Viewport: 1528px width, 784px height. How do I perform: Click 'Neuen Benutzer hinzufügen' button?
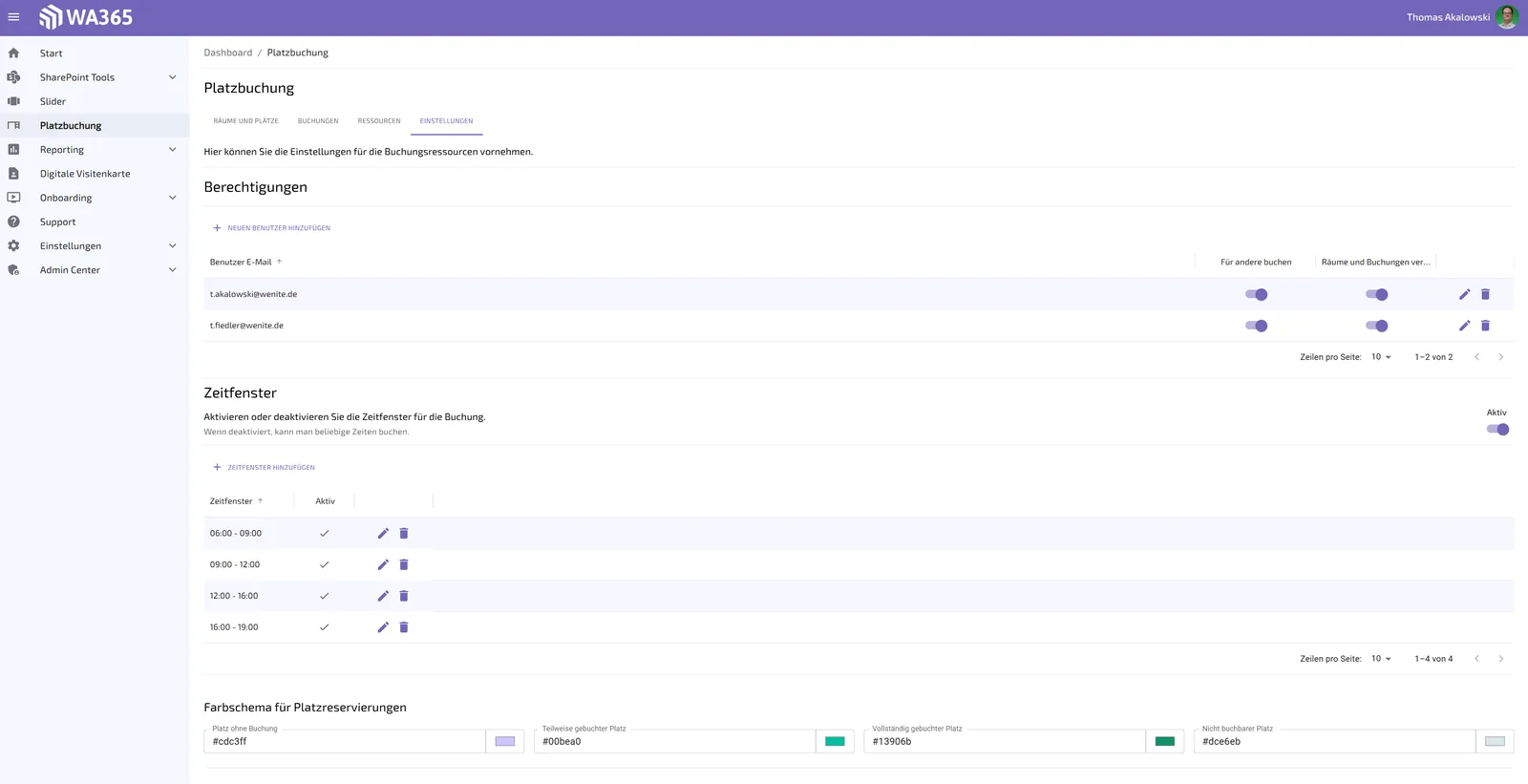pyautogui.click(x=271, y=228)
